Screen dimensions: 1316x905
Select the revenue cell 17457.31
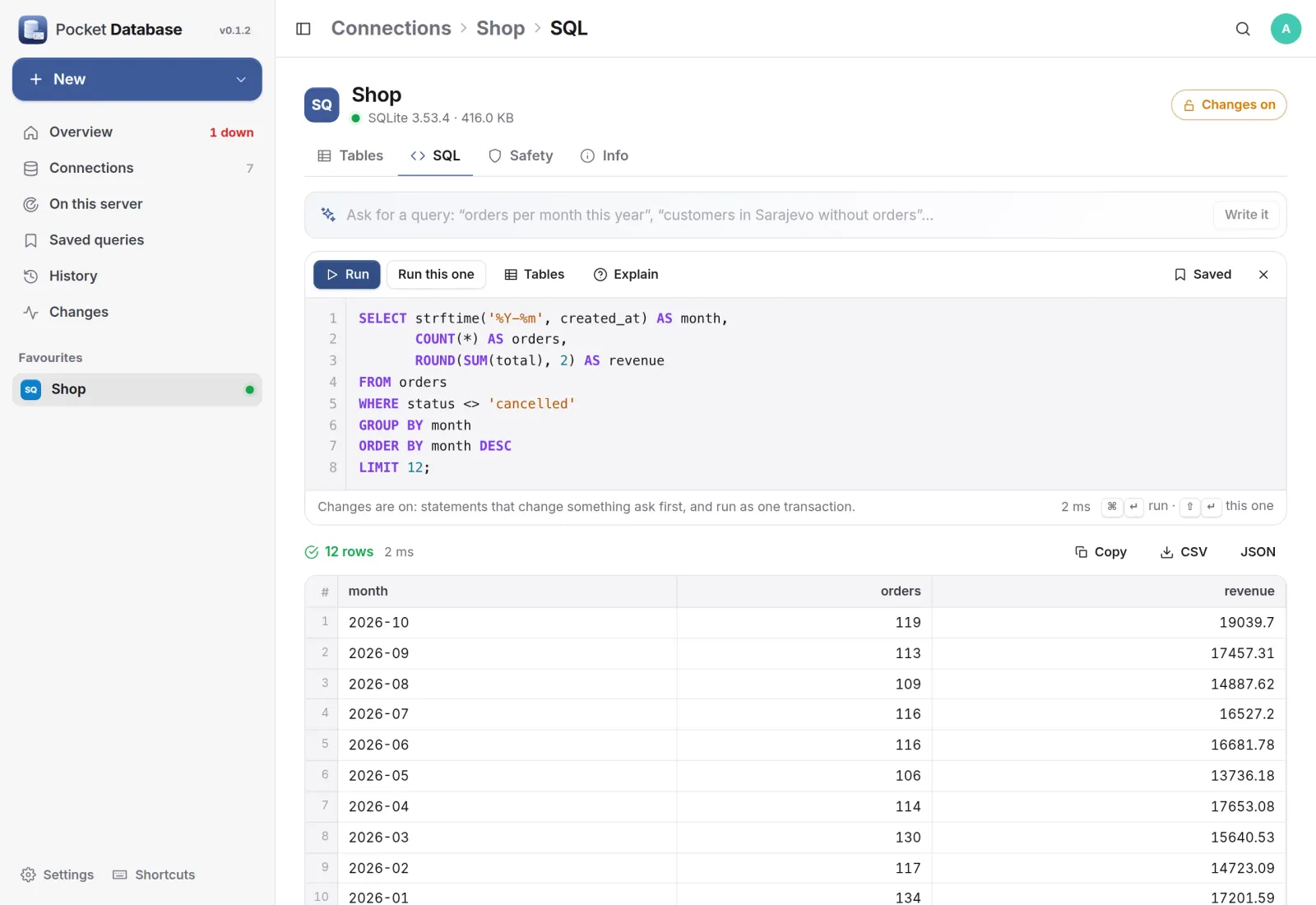[x=1109, y=653]
